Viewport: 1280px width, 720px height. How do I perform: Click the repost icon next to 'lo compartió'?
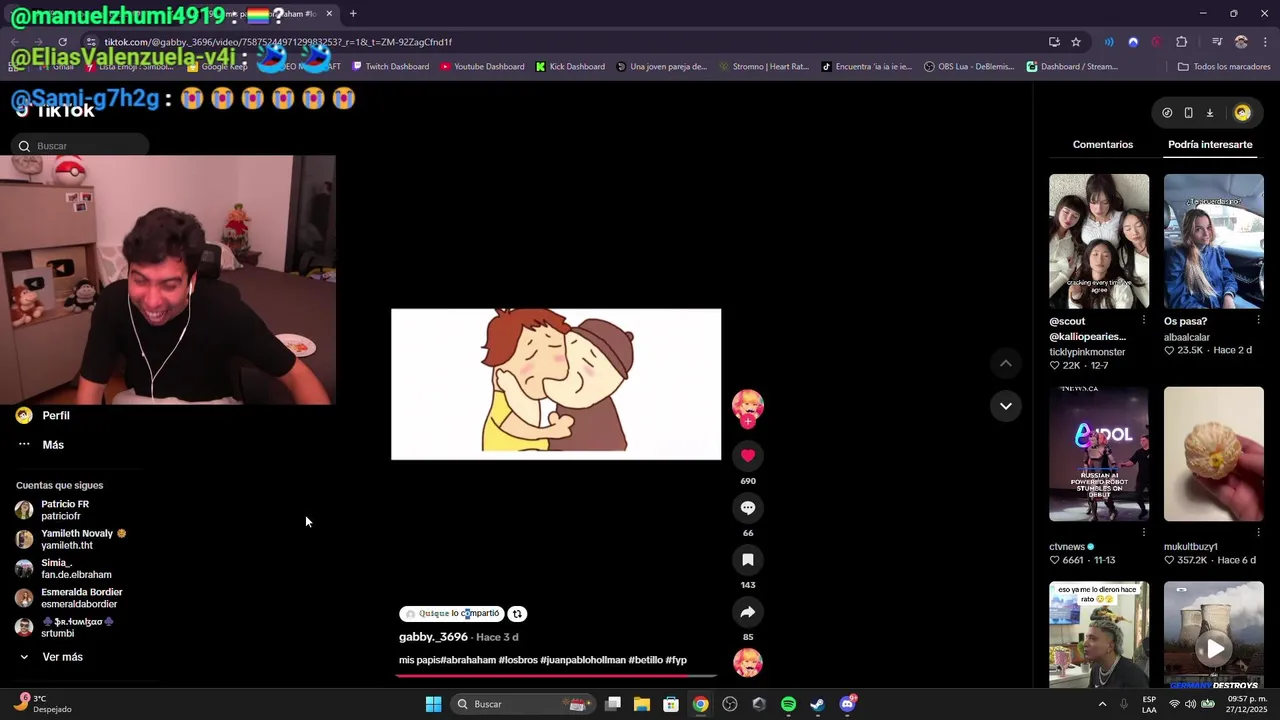(517, 614)
